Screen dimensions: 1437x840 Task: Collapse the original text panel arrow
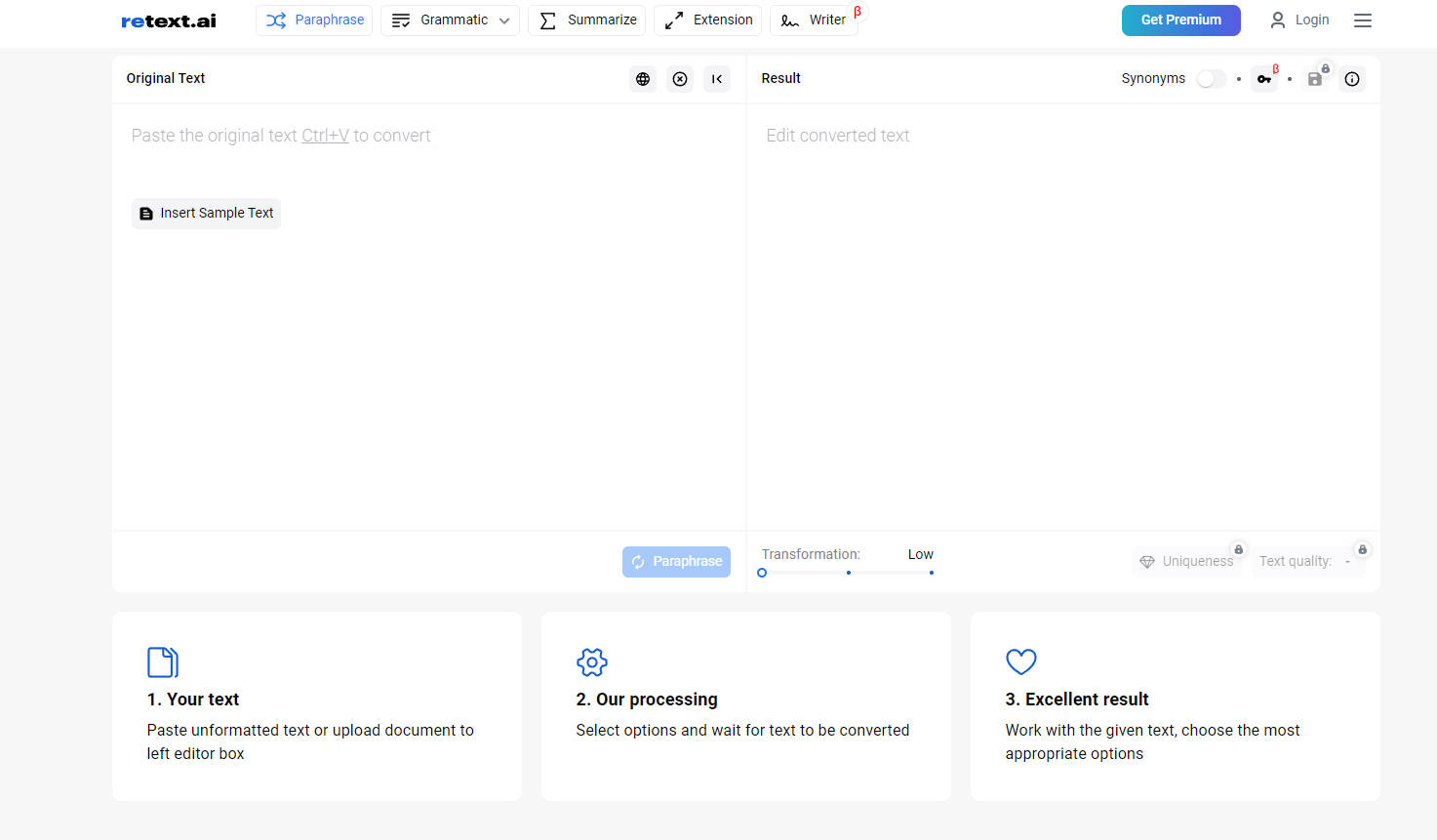coord(717,79)
